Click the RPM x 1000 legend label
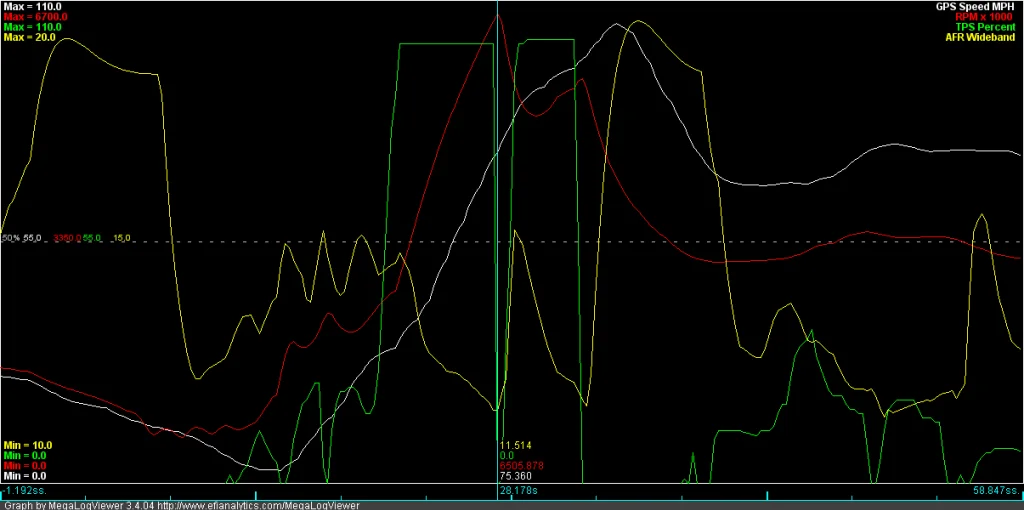 click(x=985, y=16)
